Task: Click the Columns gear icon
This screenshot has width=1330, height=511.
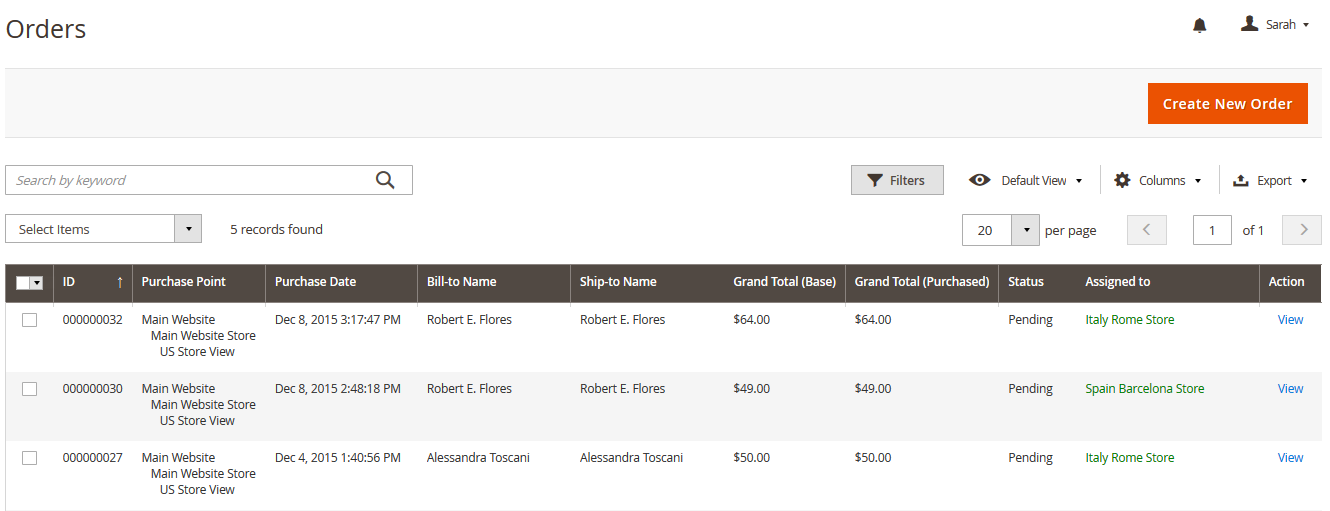Action: (x=1122, y=180)
